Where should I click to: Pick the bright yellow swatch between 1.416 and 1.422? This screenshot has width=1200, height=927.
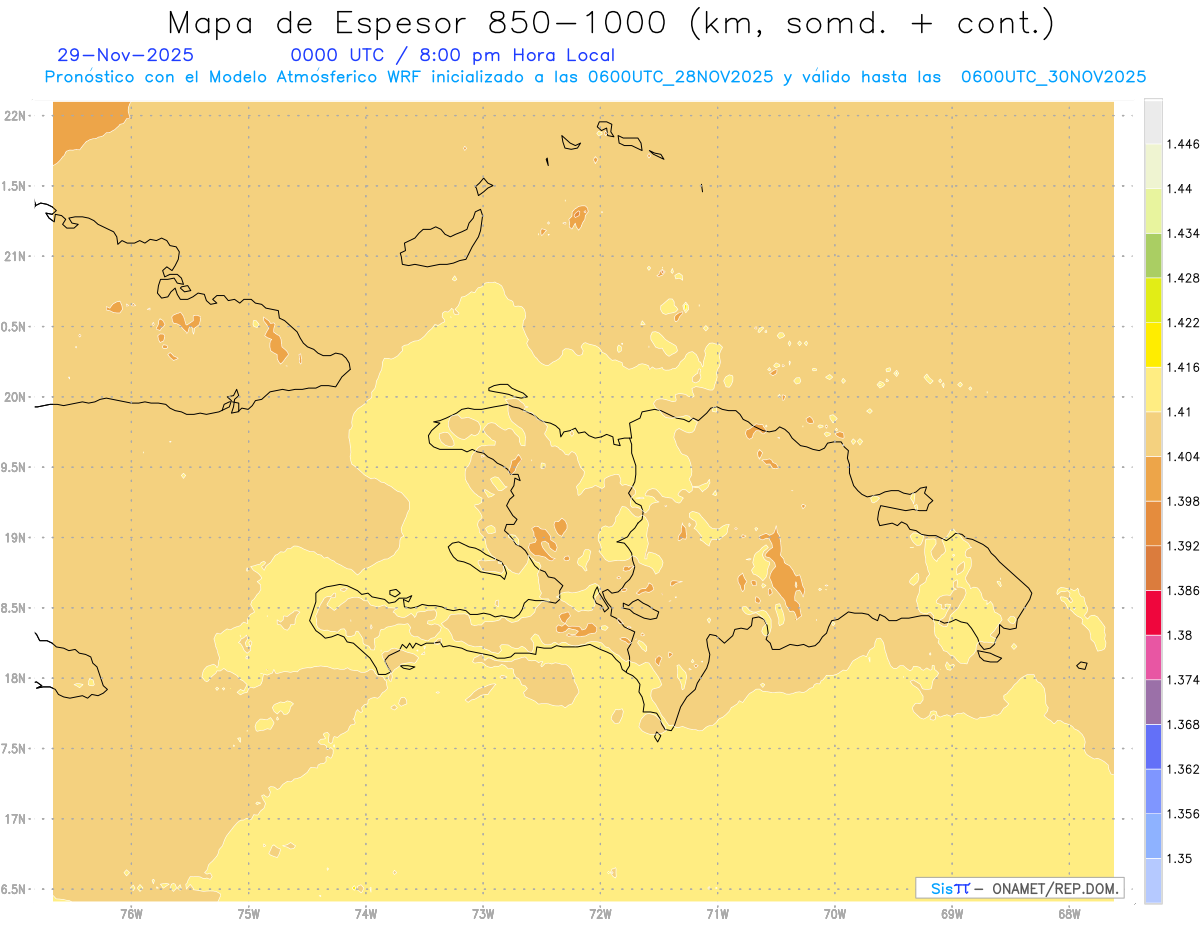pyautogui.click(x=1153, y=345)
